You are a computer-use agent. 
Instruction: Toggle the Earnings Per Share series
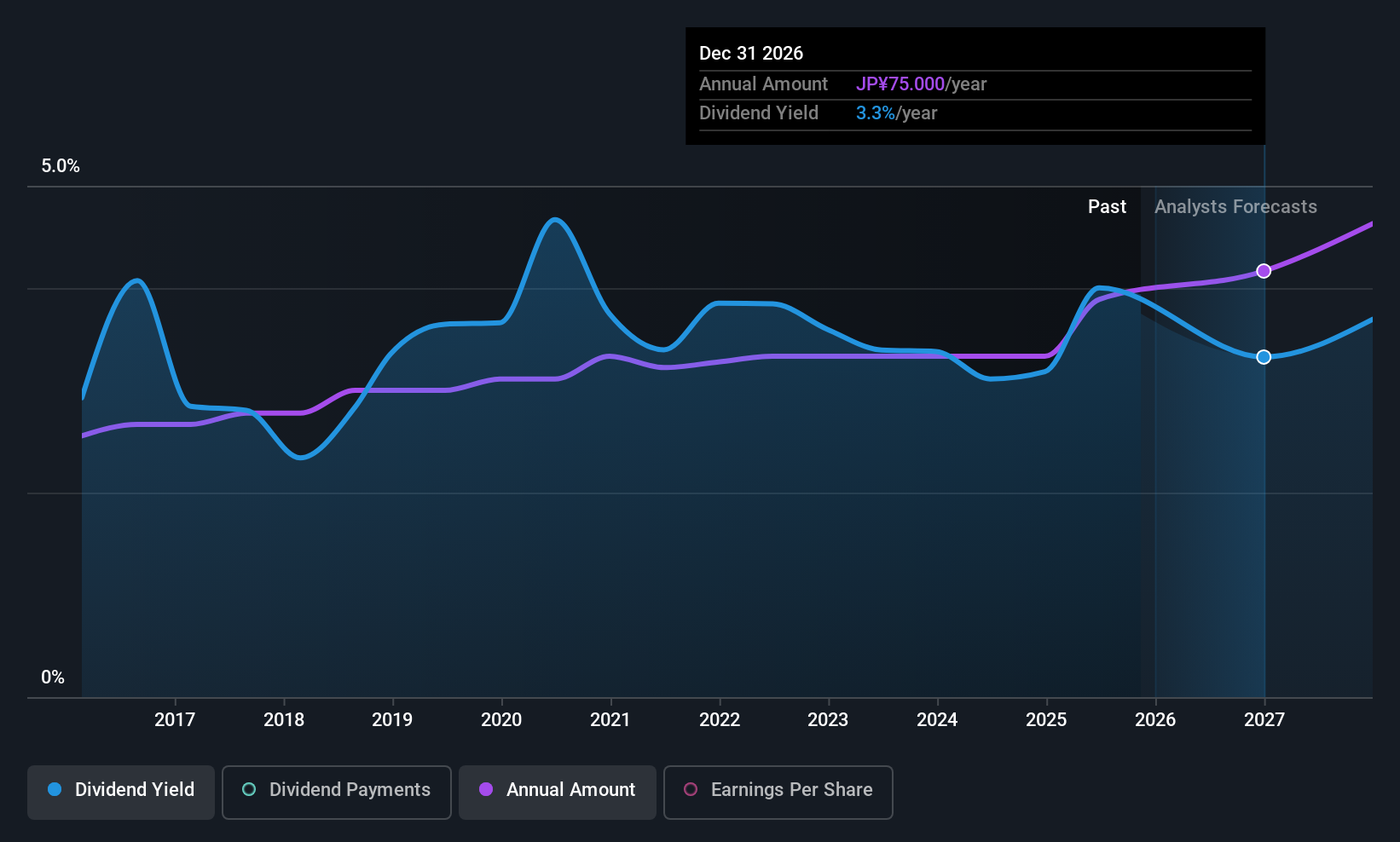(x=778, y=792)
